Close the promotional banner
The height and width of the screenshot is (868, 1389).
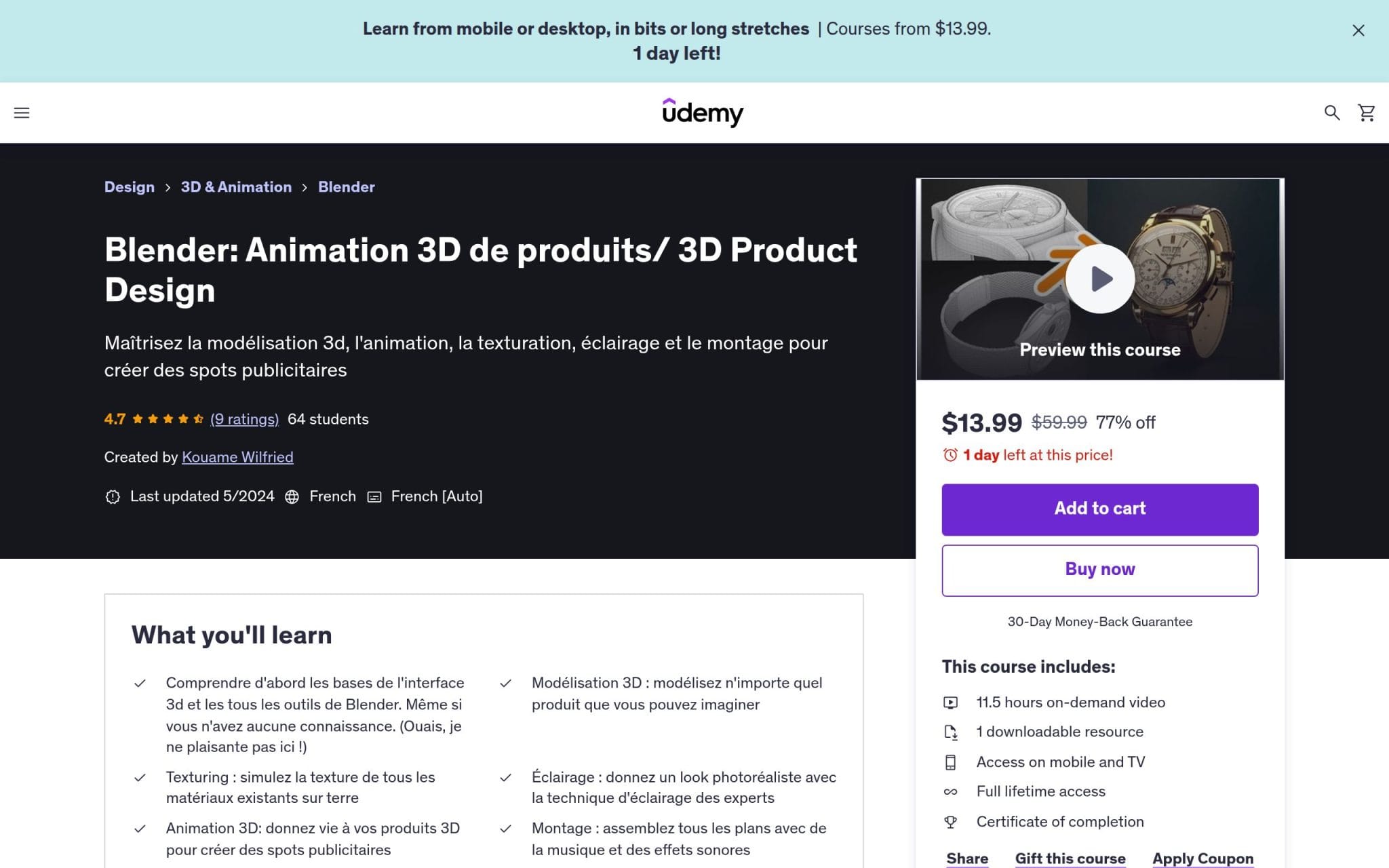point(1358,31)
